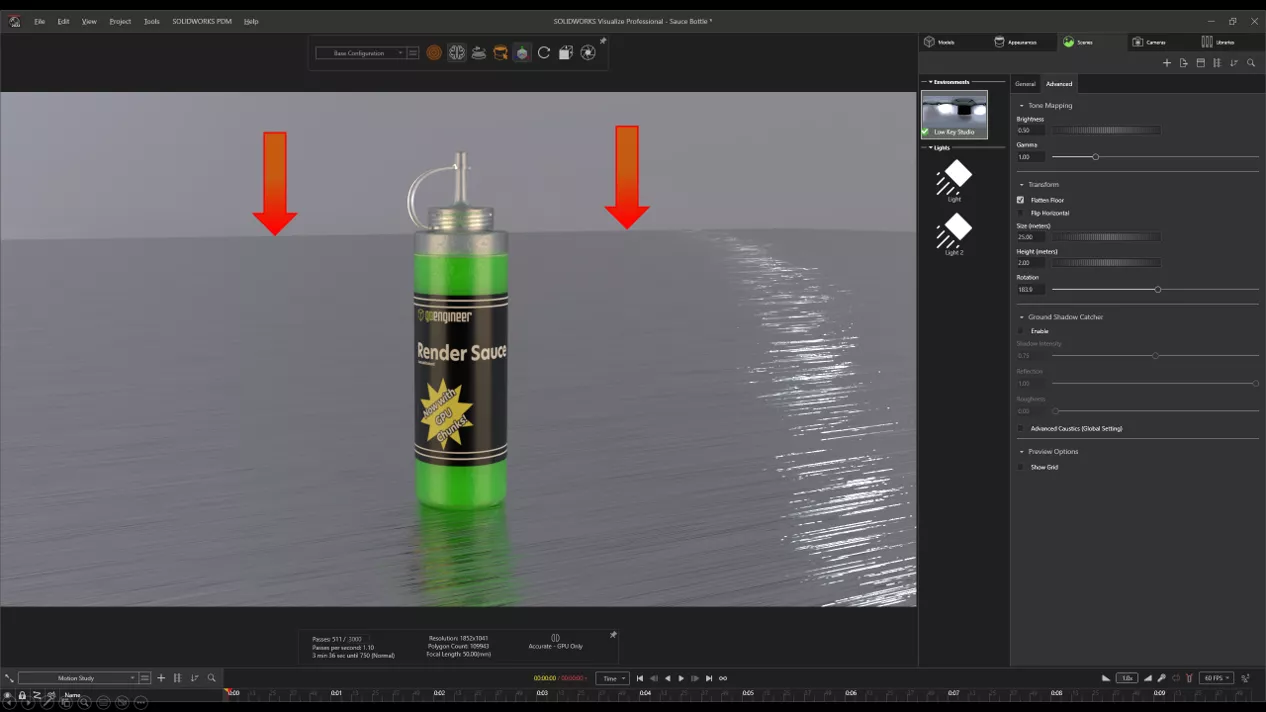Click the search magnifier in Scenes palette
Viewport: 1266px width, 712px height.
click(1251, 63)
